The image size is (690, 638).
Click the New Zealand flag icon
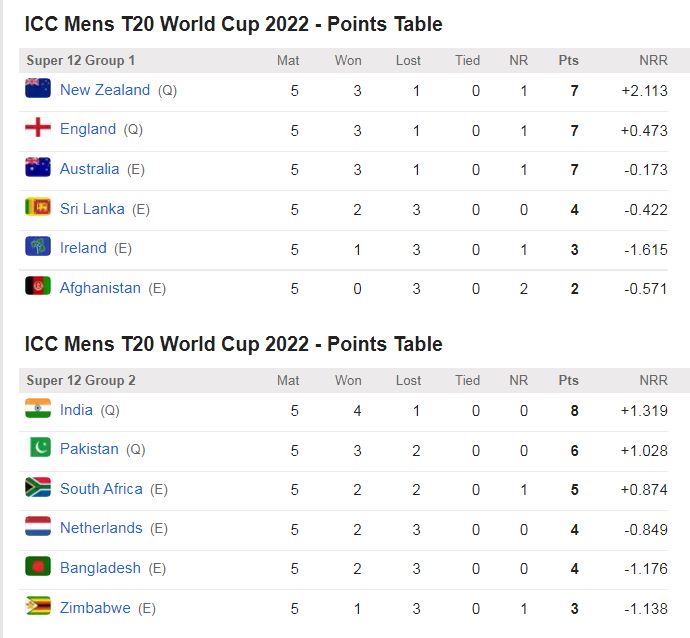pos(38,88)
